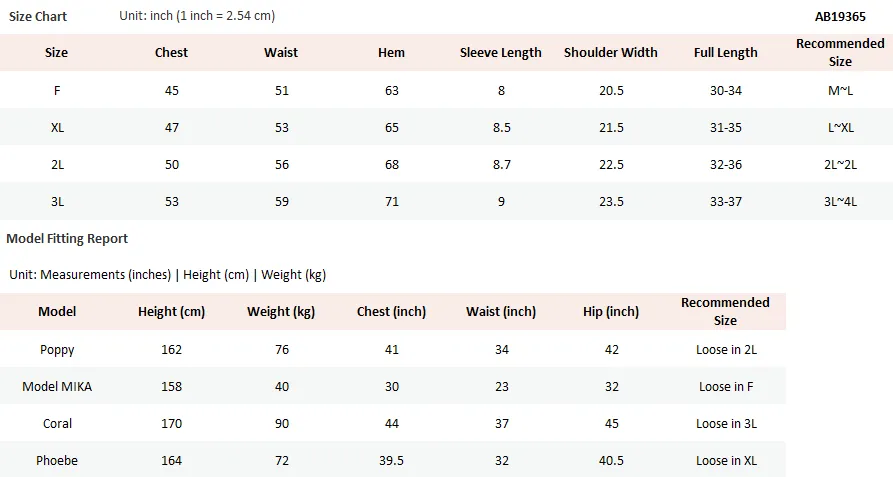Click the Loose in XL recommendation
This screenshot has width=893, height=477.
pyautogui.click(x=726, y=460)
